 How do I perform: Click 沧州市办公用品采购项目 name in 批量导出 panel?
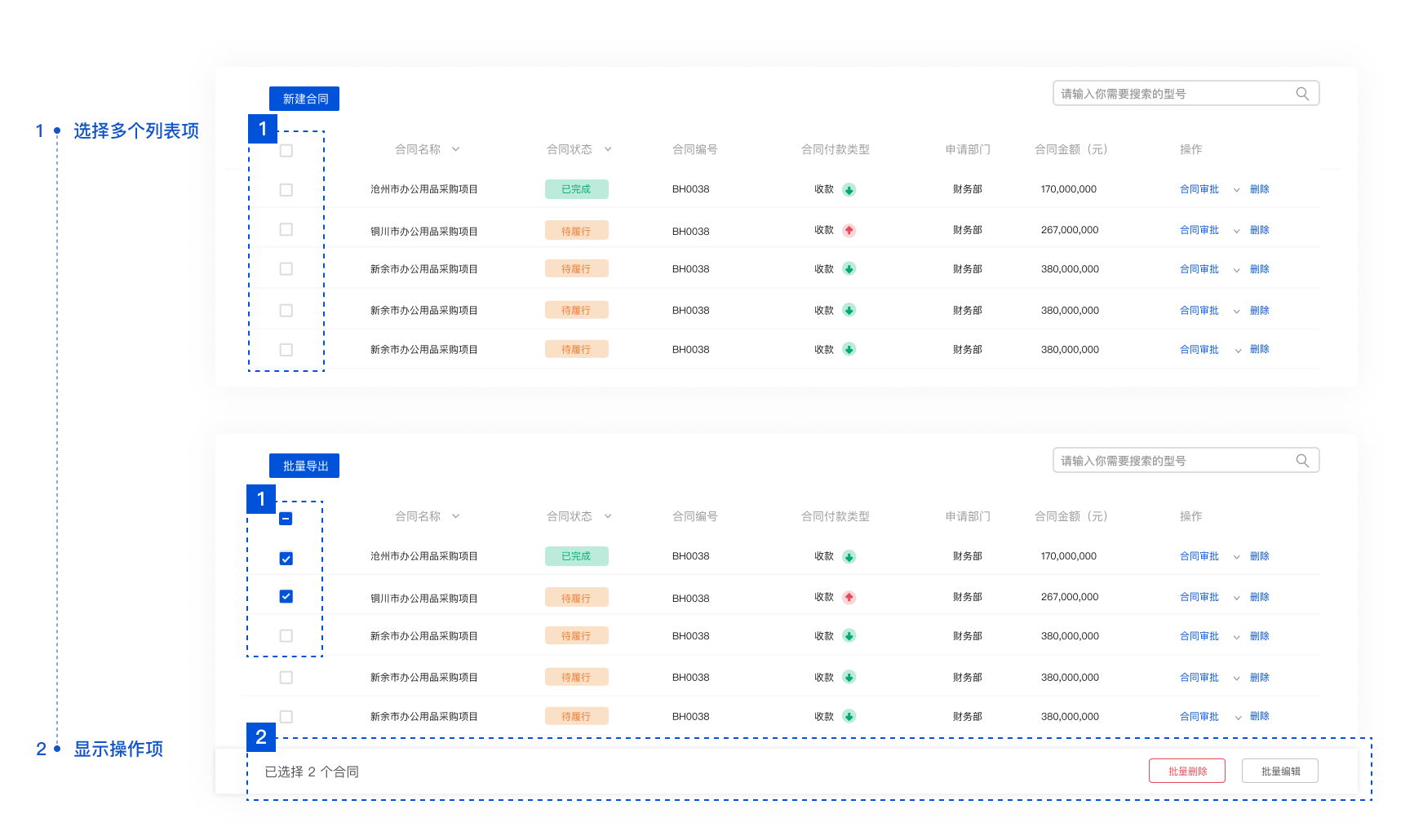click(424, 556)
